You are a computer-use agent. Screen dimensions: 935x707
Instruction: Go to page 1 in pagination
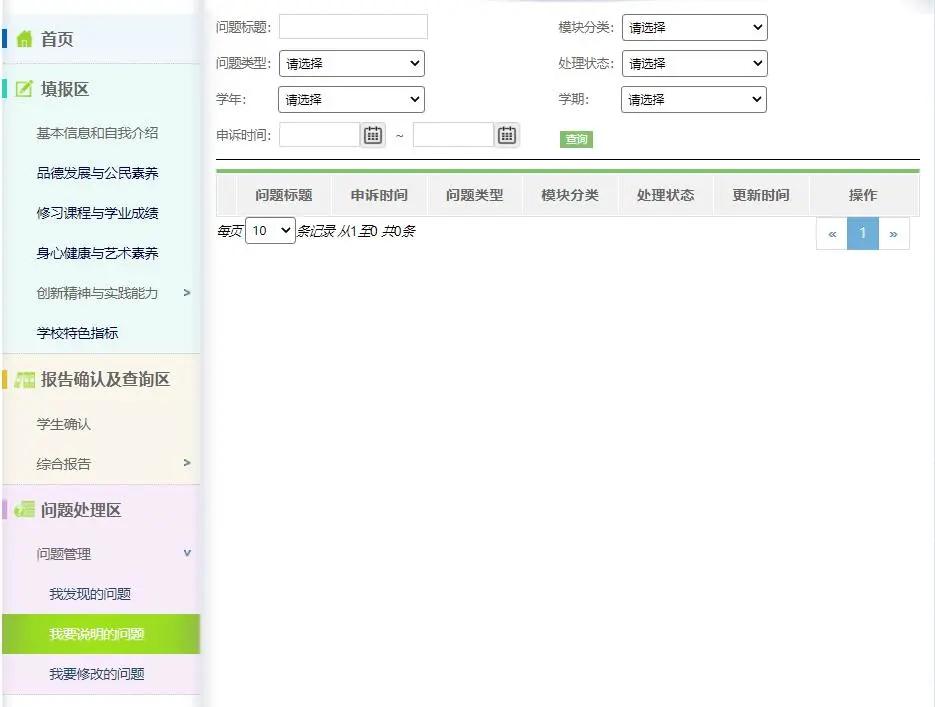(862, 233)
